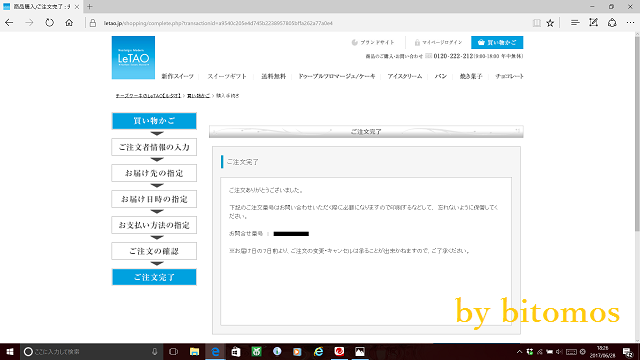Click the LeTAO logo
Image resolution: width=640 pixels, height=360 pixels.
(x=133, y=58)
